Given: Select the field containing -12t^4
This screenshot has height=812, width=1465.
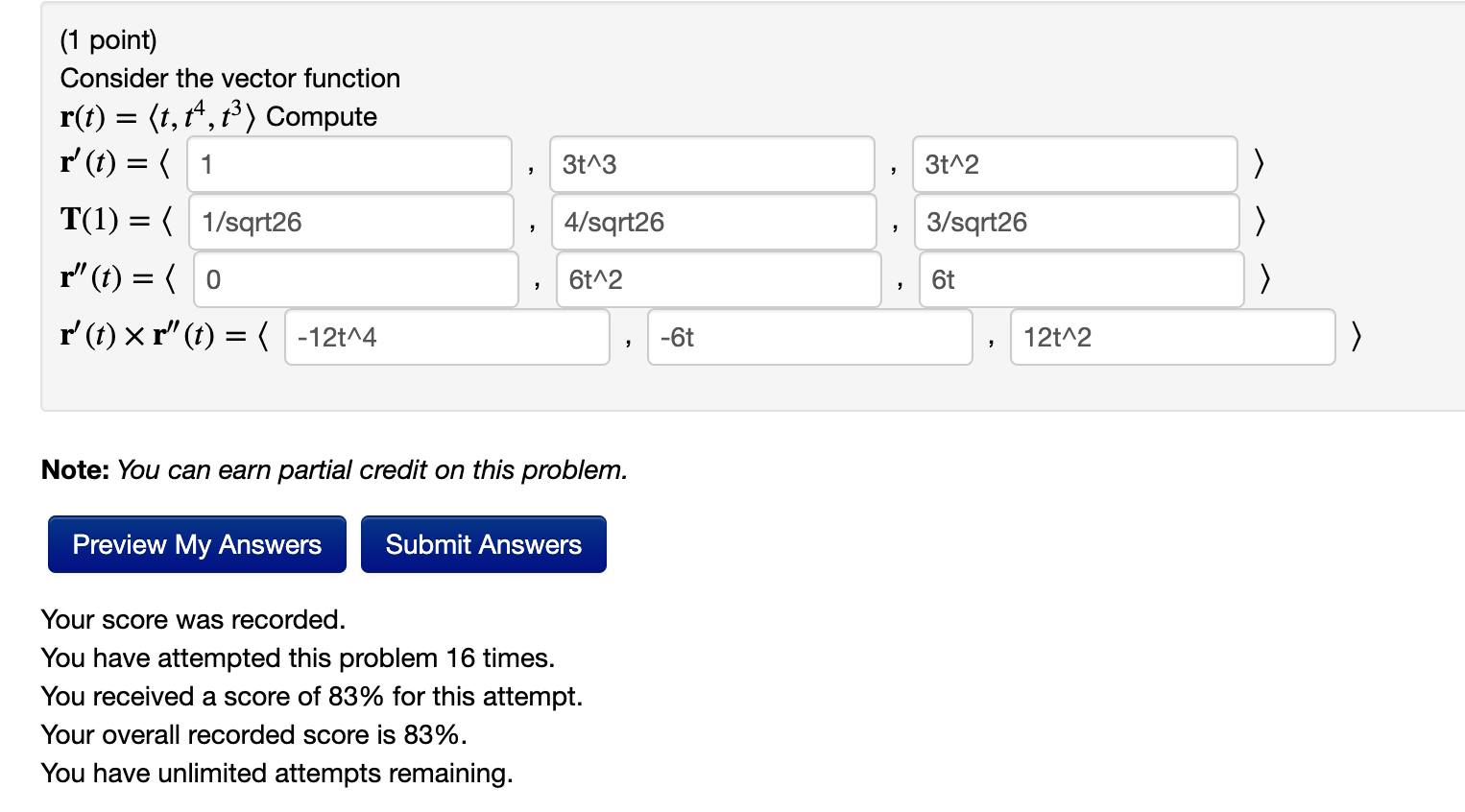Looking at the screenshot, I should click(x=446, y=337).
